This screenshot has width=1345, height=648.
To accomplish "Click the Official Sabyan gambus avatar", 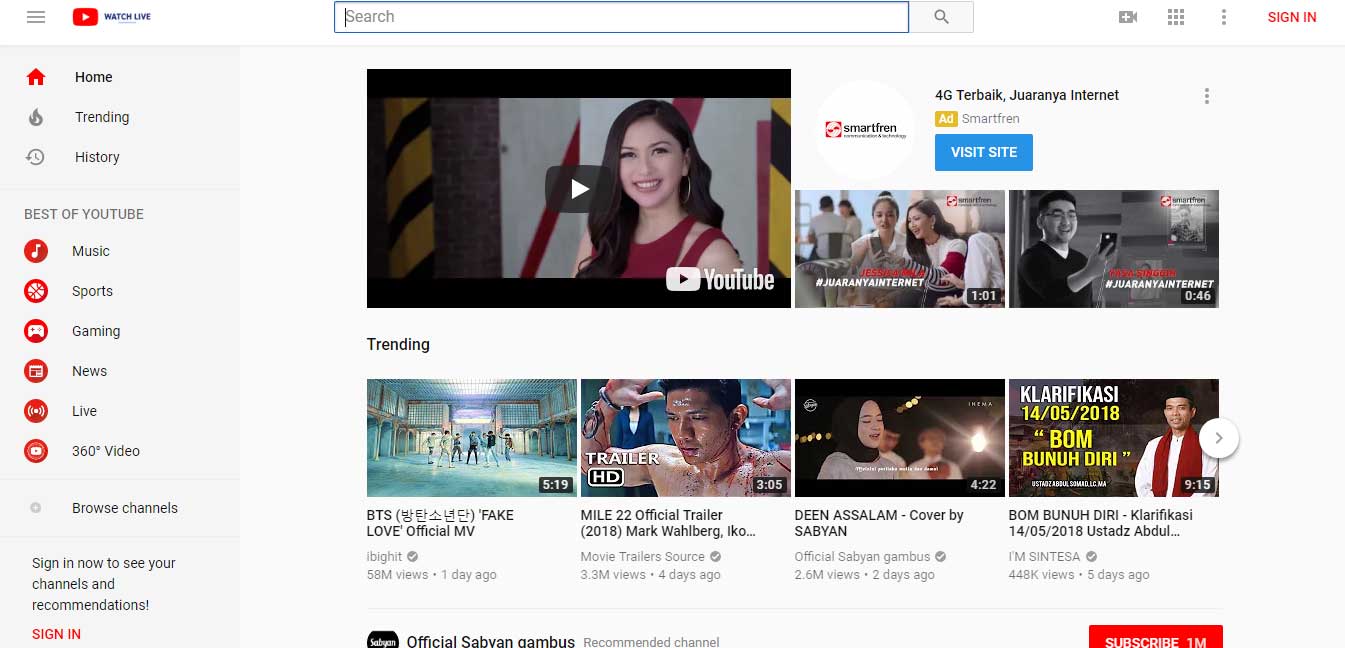I will click(x=383, y=640).
